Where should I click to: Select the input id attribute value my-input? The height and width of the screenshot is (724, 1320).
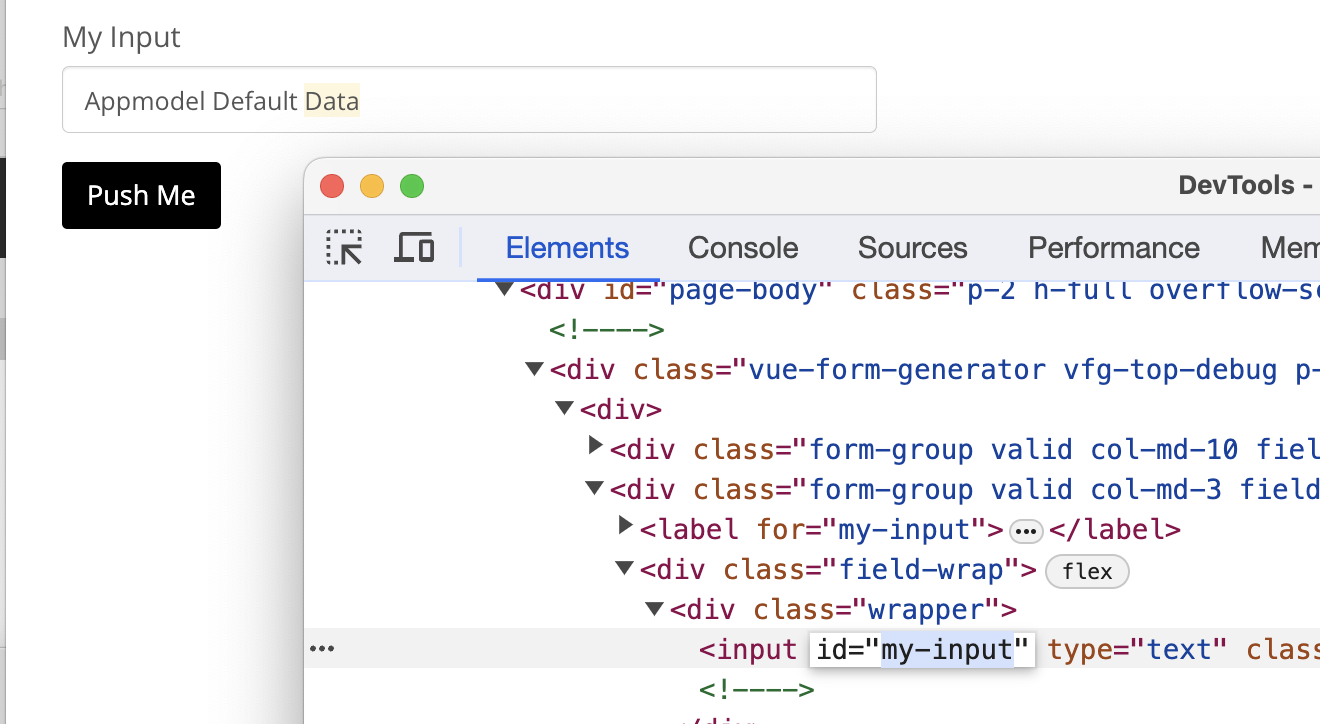947,650
